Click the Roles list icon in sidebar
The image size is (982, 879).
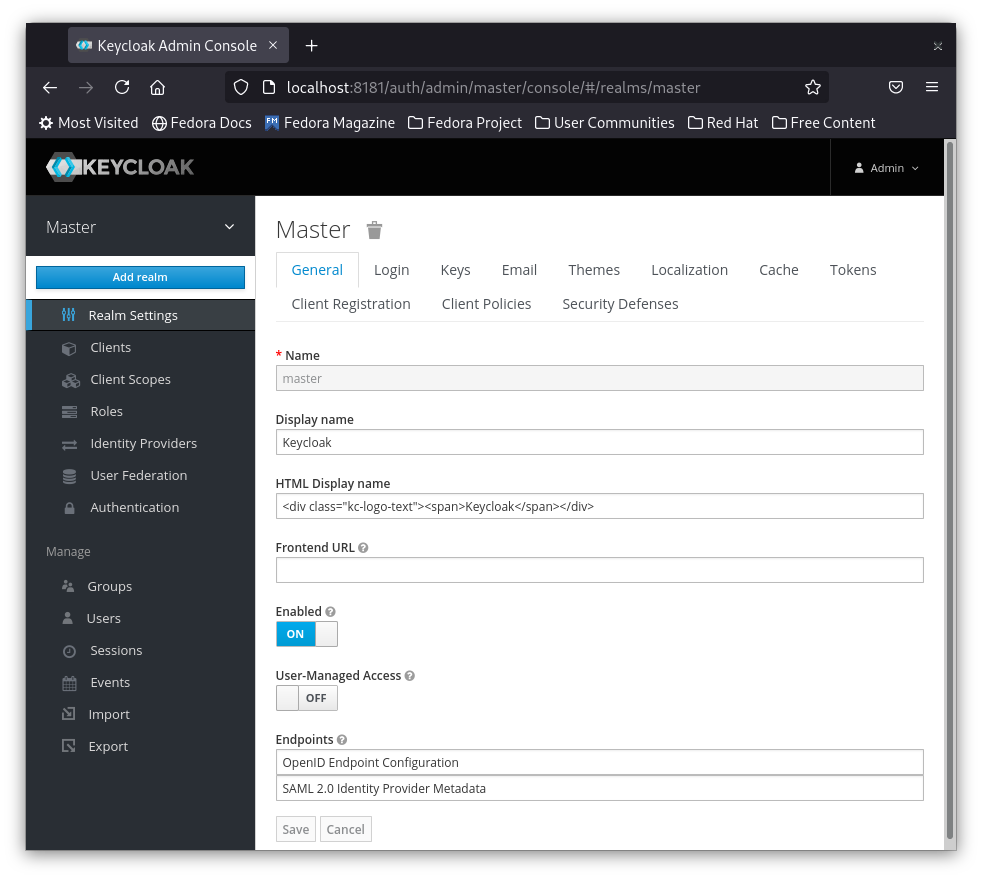click(69, 412)
